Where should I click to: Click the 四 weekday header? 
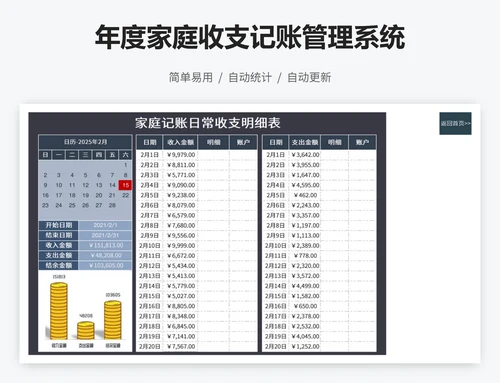click(99, 155)
